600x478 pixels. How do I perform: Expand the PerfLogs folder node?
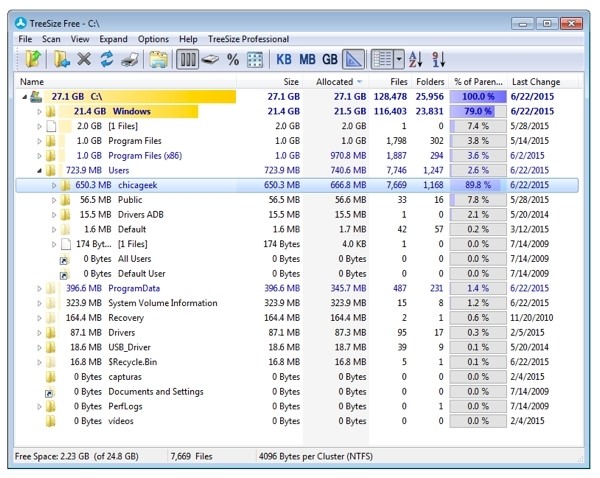[39, 407]
